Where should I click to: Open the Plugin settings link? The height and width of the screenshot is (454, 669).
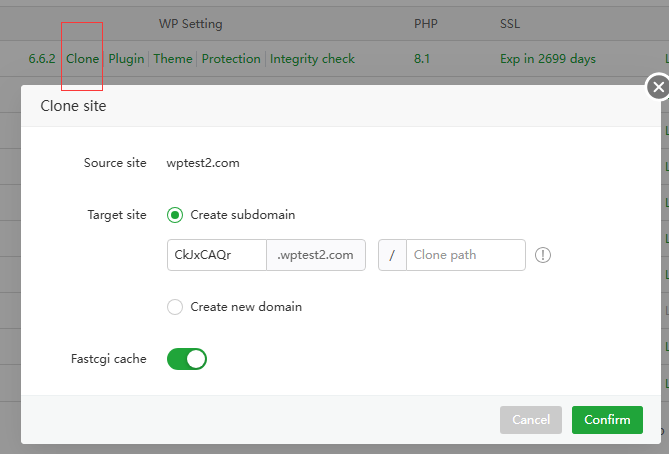coord(126,59)
